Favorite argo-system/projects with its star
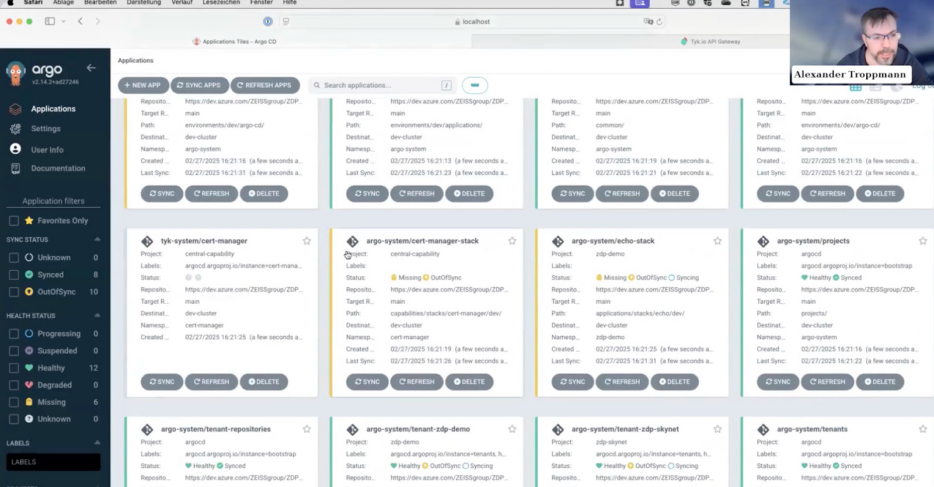 pos(923,241)
